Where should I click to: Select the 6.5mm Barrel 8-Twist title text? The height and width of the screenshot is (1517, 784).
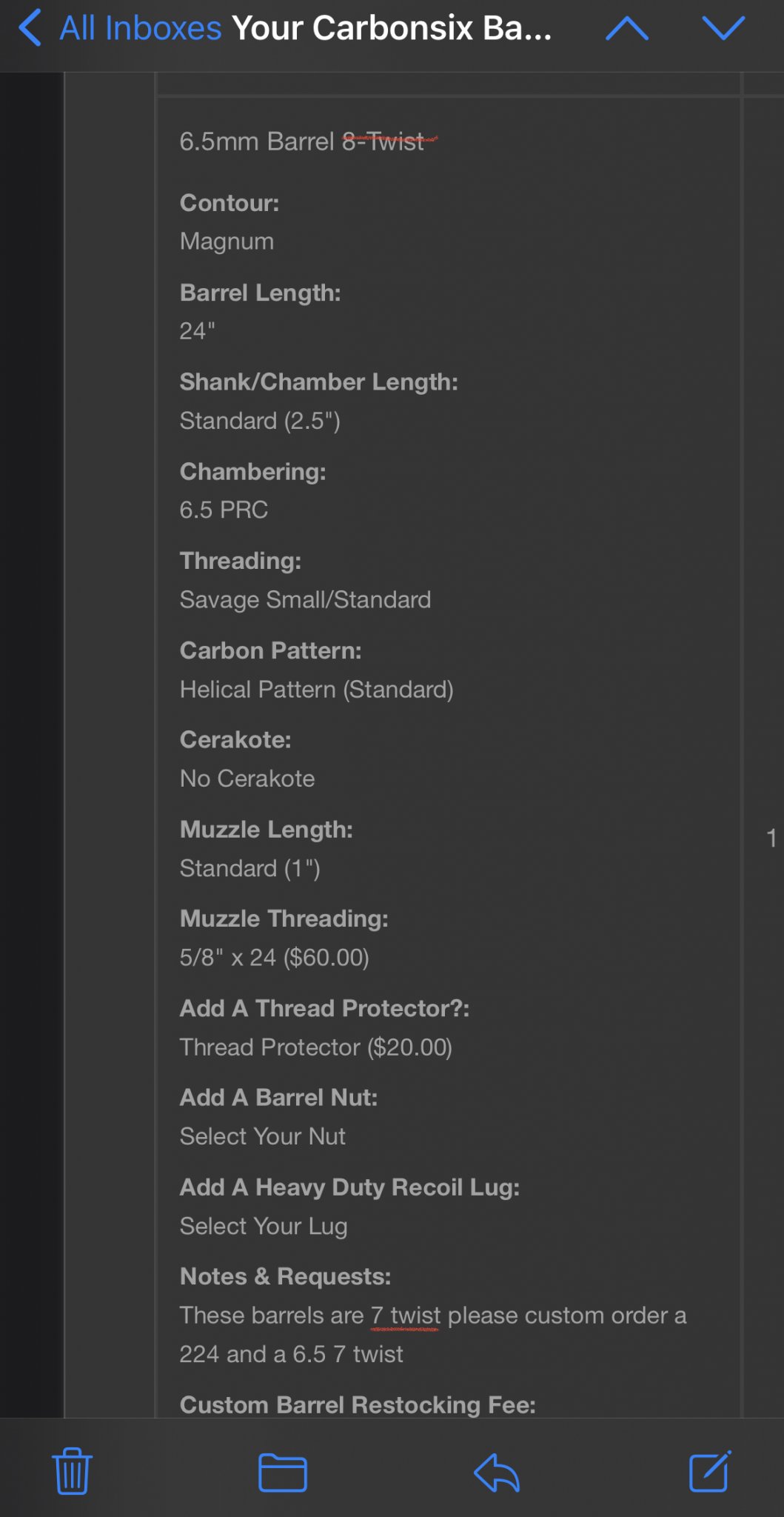click(302, 141)
